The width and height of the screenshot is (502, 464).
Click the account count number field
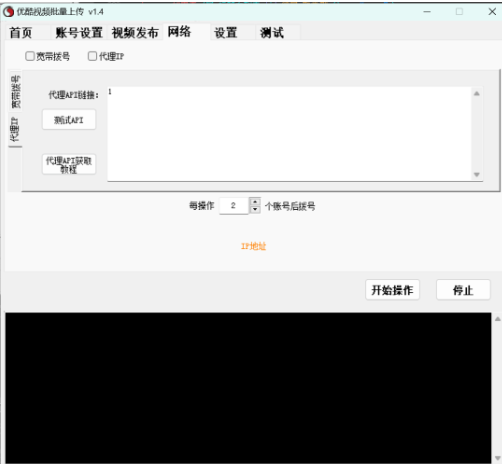click(x=234, y=206)
